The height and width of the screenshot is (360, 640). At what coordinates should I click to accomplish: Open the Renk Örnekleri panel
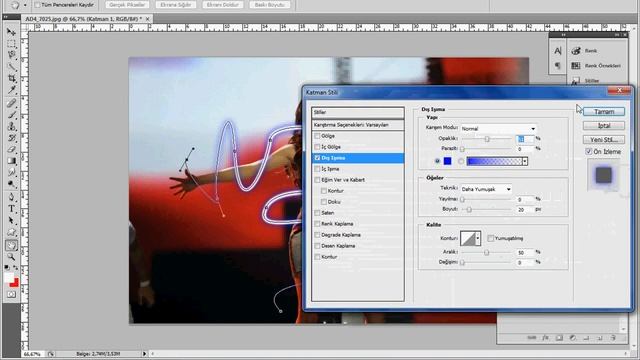(596, 66)
